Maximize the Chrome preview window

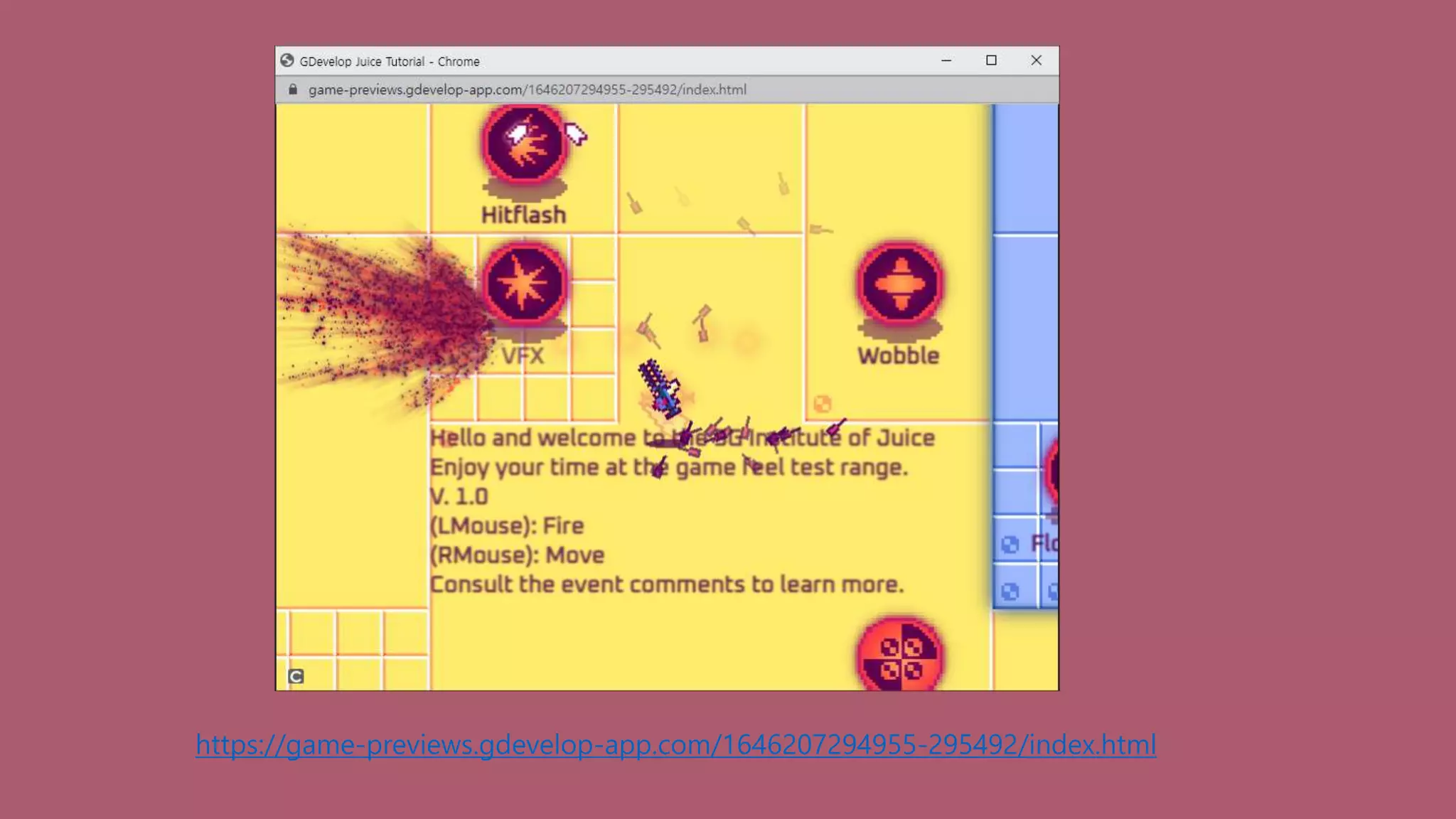click(x=991, y=61)
